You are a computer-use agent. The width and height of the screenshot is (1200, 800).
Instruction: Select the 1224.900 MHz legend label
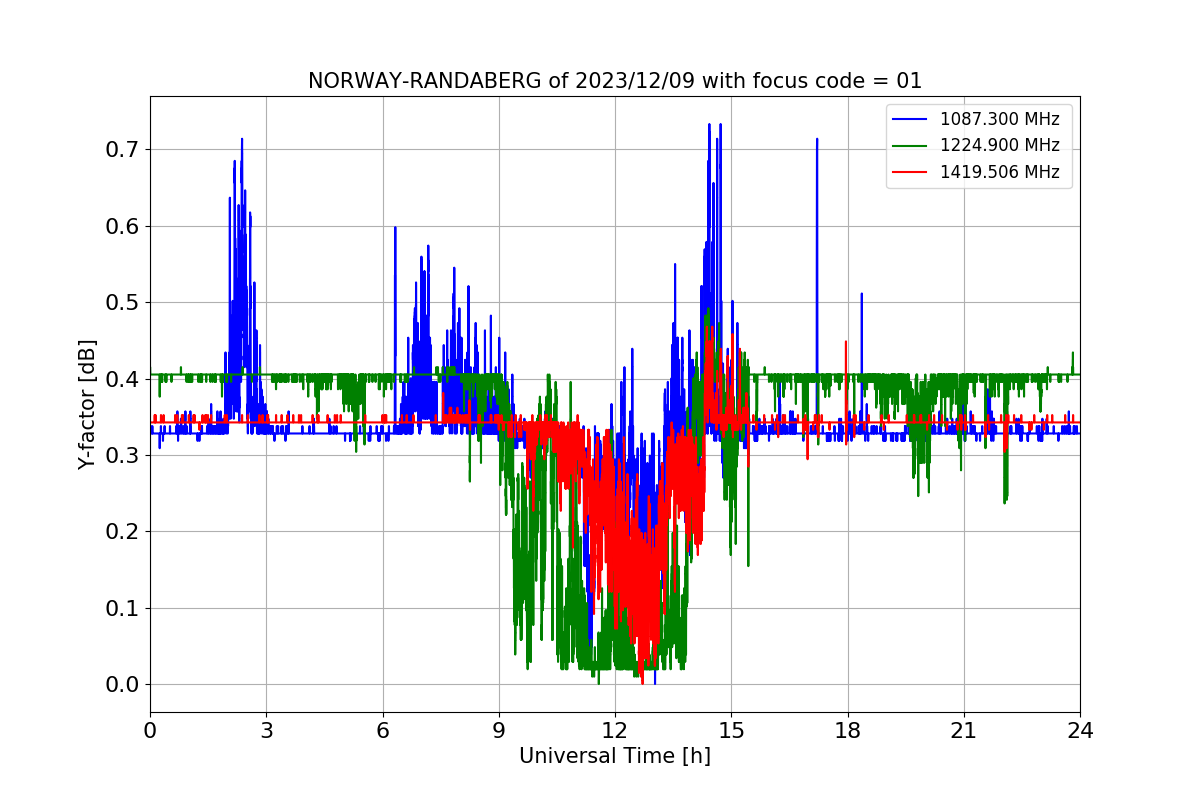[x=1000, y=145]
